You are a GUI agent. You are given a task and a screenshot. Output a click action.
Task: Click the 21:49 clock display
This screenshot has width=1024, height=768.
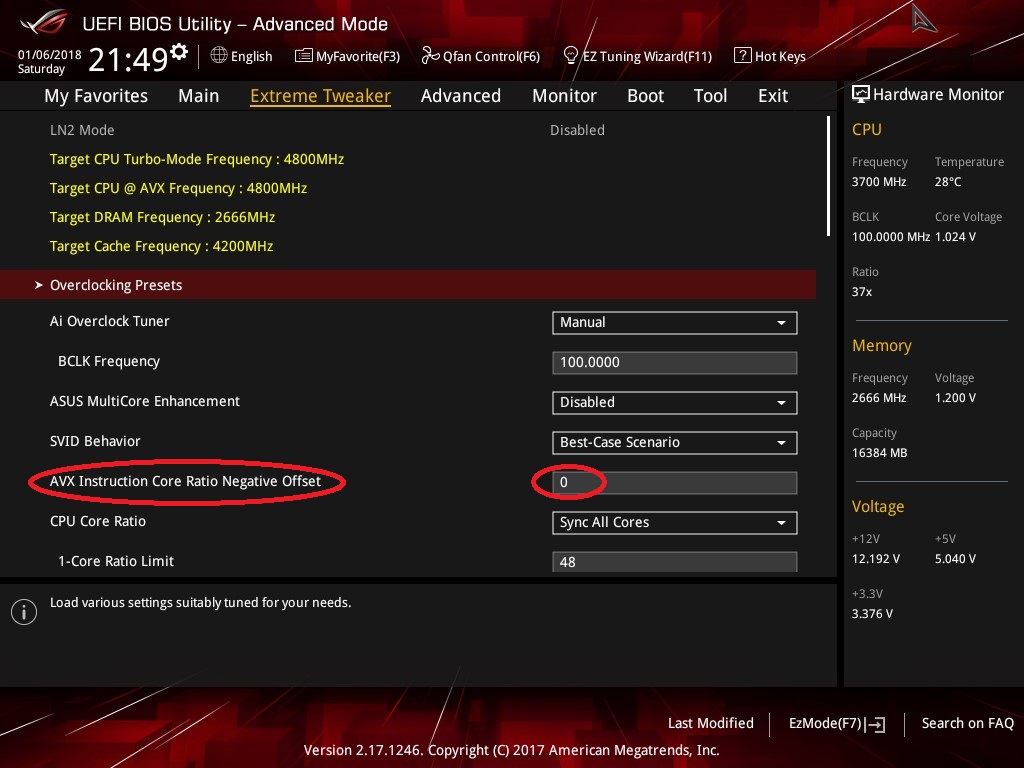coord(129,59)
